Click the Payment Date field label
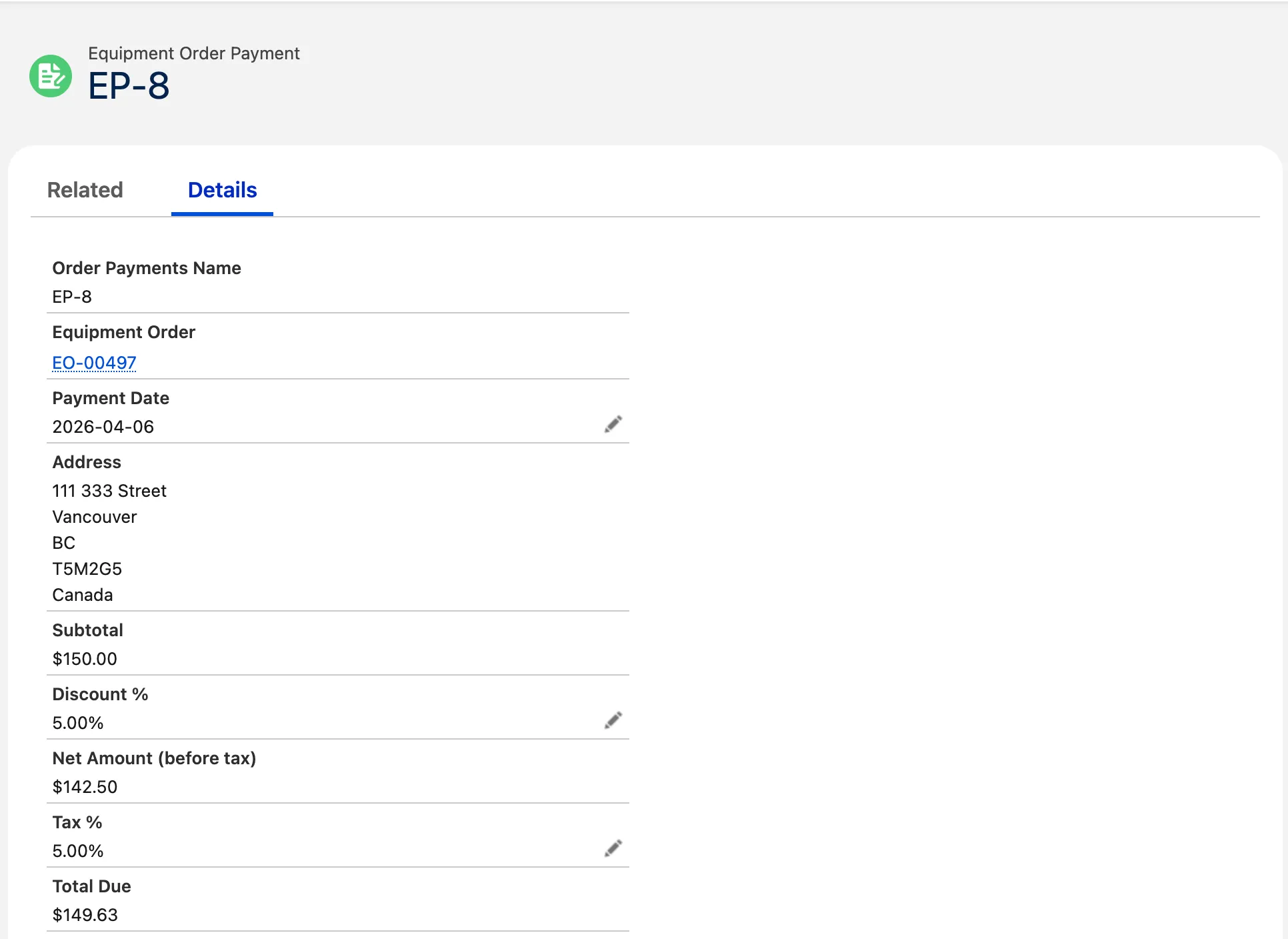Viewport: 1288px width, 939px height. click(x=111, y=398)
